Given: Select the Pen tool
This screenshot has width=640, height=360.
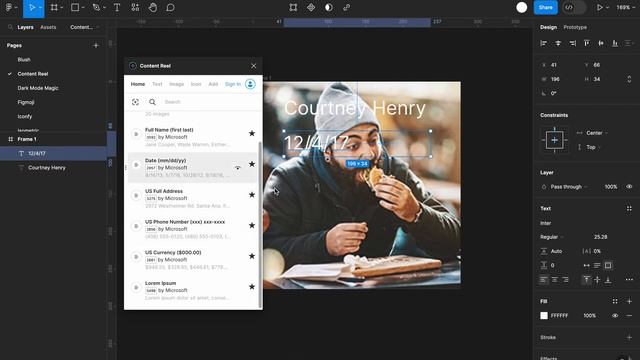Looking at the screenshot, I should [96, 7].
